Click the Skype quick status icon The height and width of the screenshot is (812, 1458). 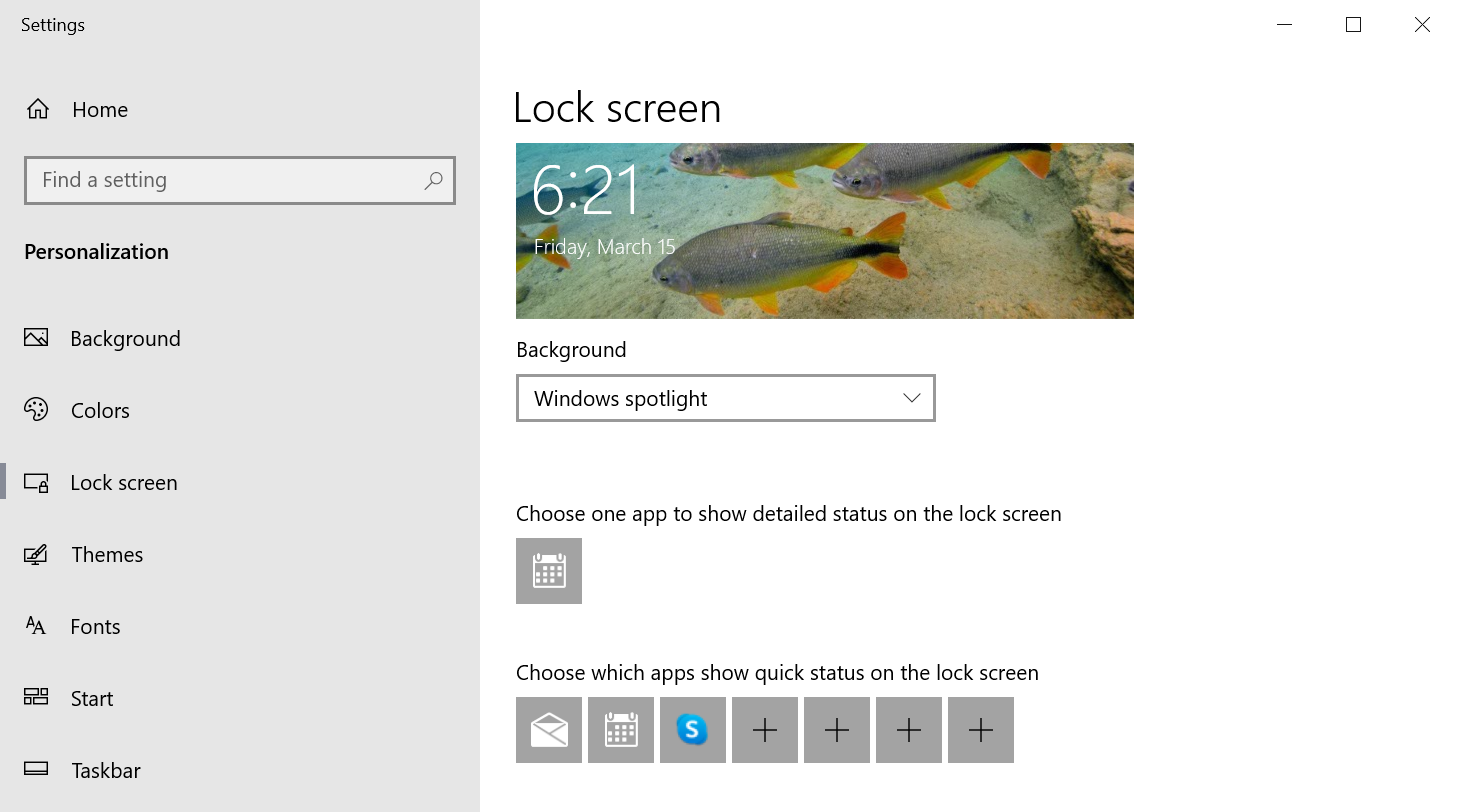click(692, 730)
